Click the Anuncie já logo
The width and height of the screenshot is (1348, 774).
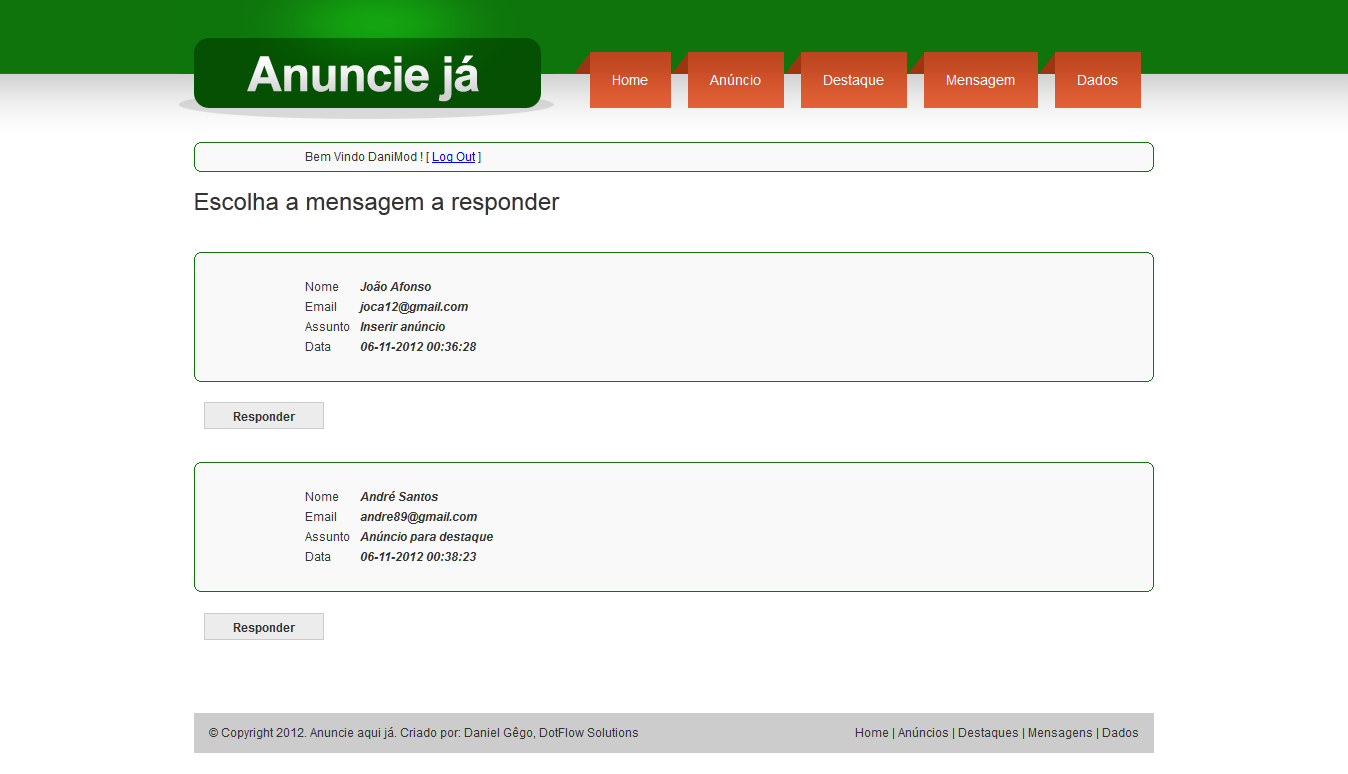(367, 74)
